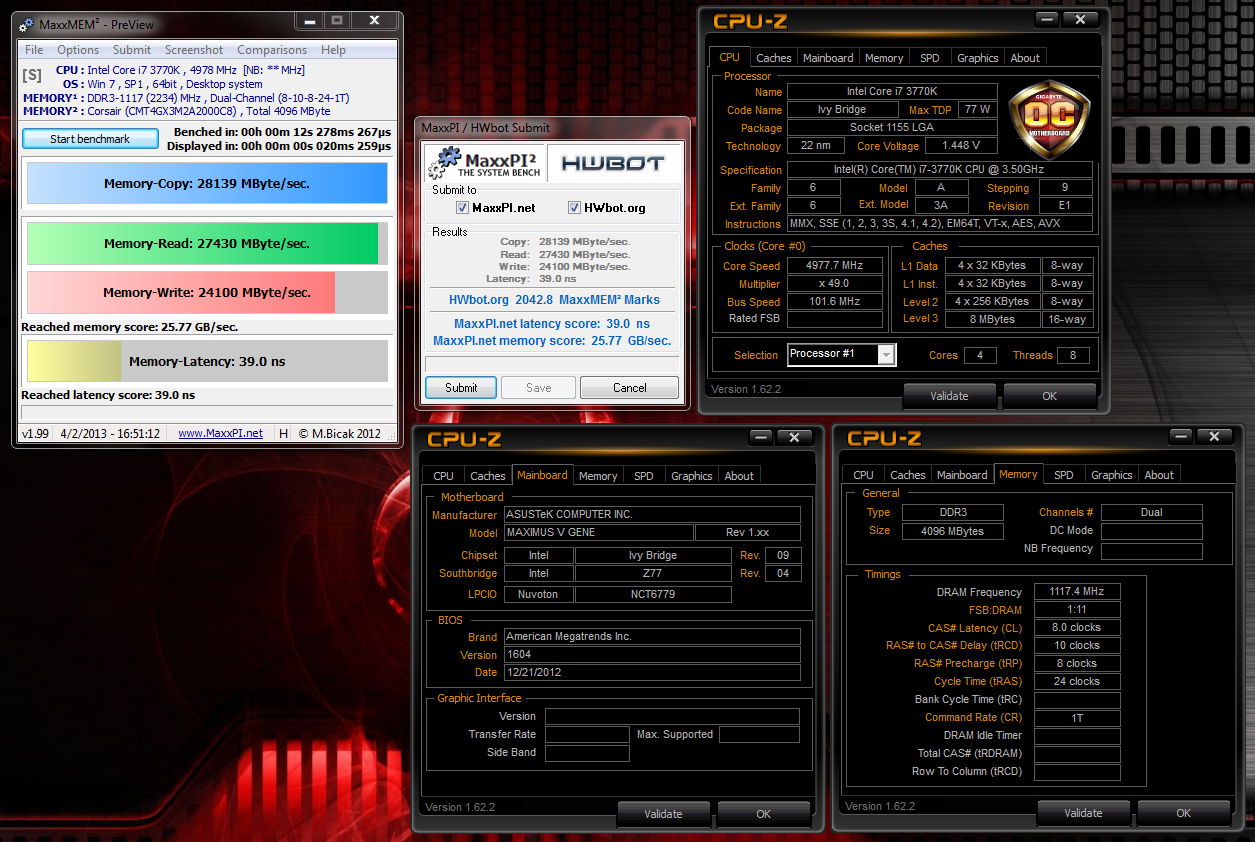Click the DRAM Frequency 1117.4 MHz field
Screen dimensions: 1255x842
click(1077, 592)
